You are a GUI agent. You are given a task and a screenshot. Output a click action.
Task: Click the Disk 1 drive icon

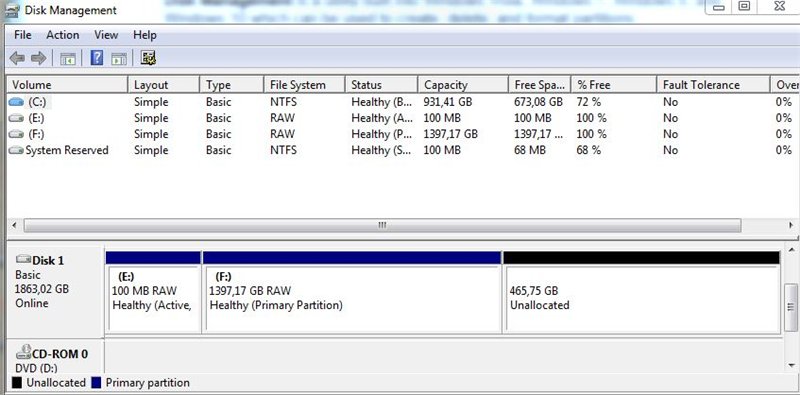(x=23, y=259)
